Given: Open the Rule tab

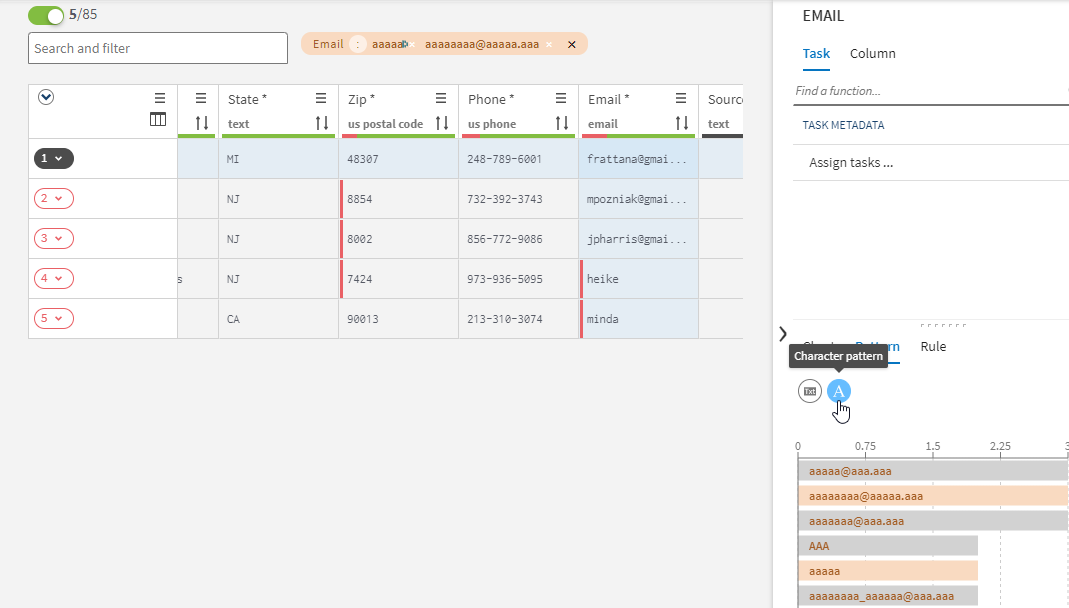Looking at the screenshot, I should (933, 346).
